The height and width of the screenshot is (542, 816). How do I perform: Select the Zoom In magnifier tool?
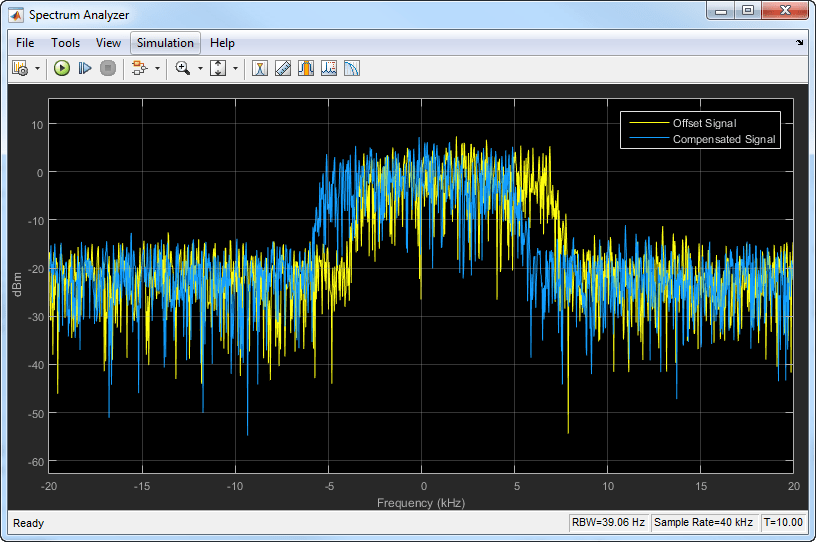[183, 68]
